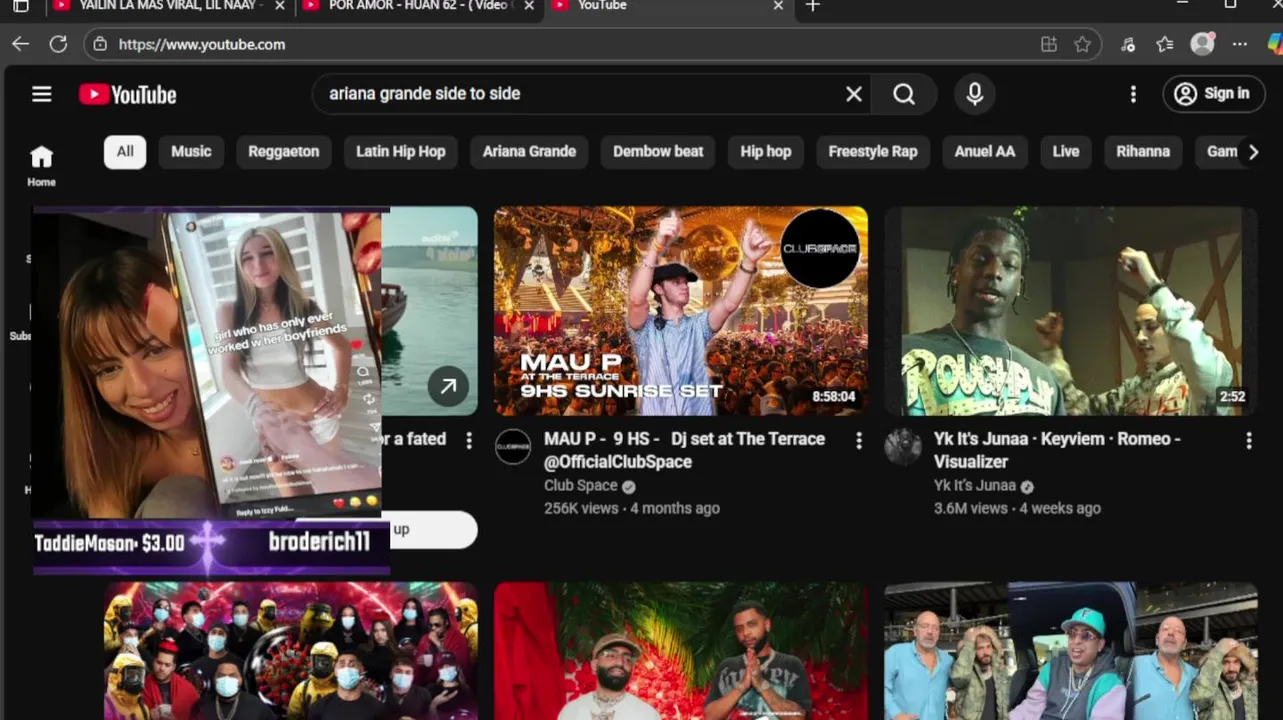1283x720 pixels.
Task: Open MAU P - 9 HS Dj set title
Action: tap(684, 450)
